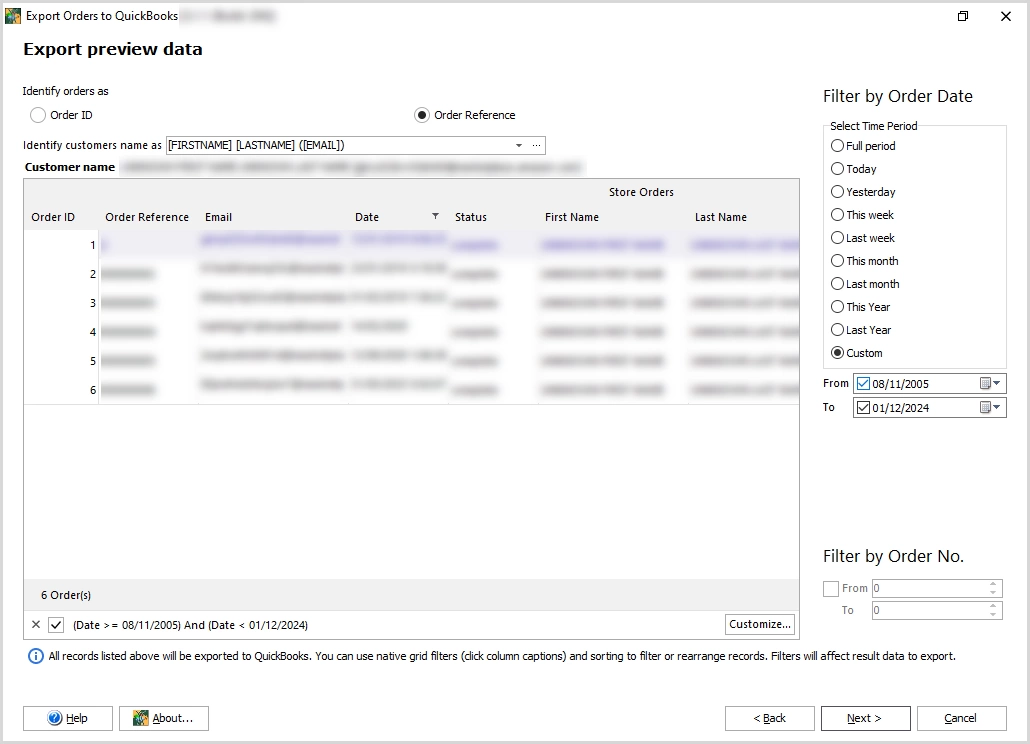Select order row 5 in the grid

[412, 361]
